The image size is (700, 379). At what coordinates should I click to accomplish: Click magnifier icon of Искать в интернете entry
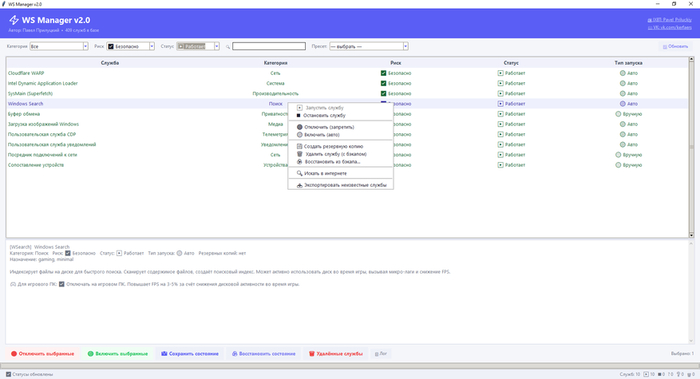pos(300,173)
